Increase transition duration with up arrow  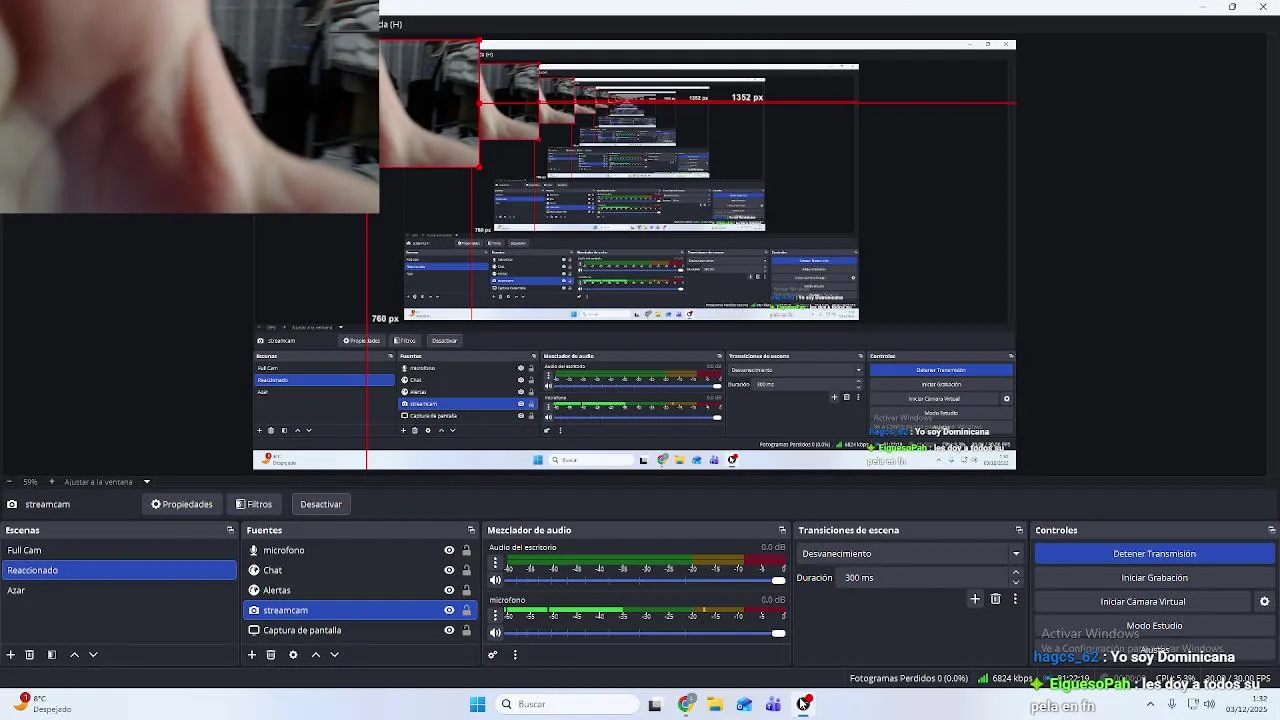click(x=1016, y=573)
